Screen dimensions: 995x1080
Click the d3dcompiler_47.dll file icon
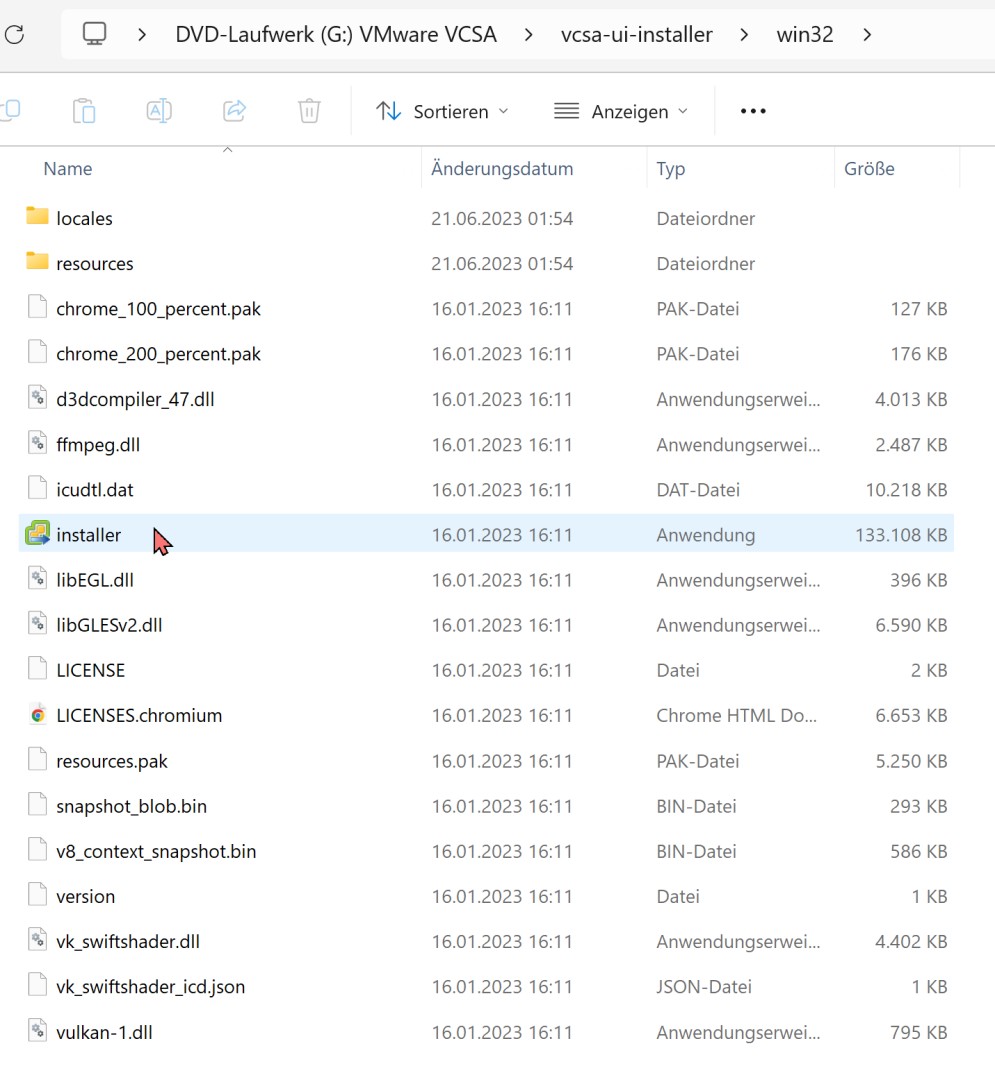point(38,398)
